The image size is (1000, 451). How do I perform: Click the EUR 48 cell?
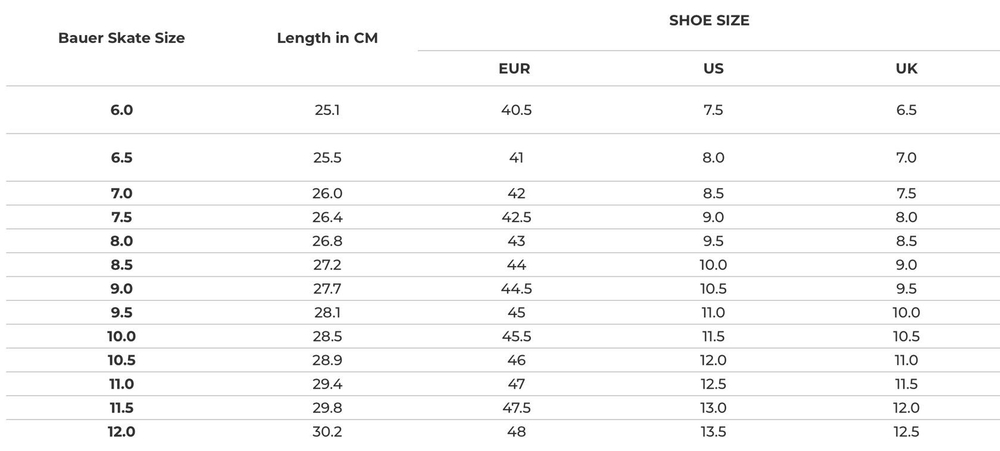click(516, 432)
